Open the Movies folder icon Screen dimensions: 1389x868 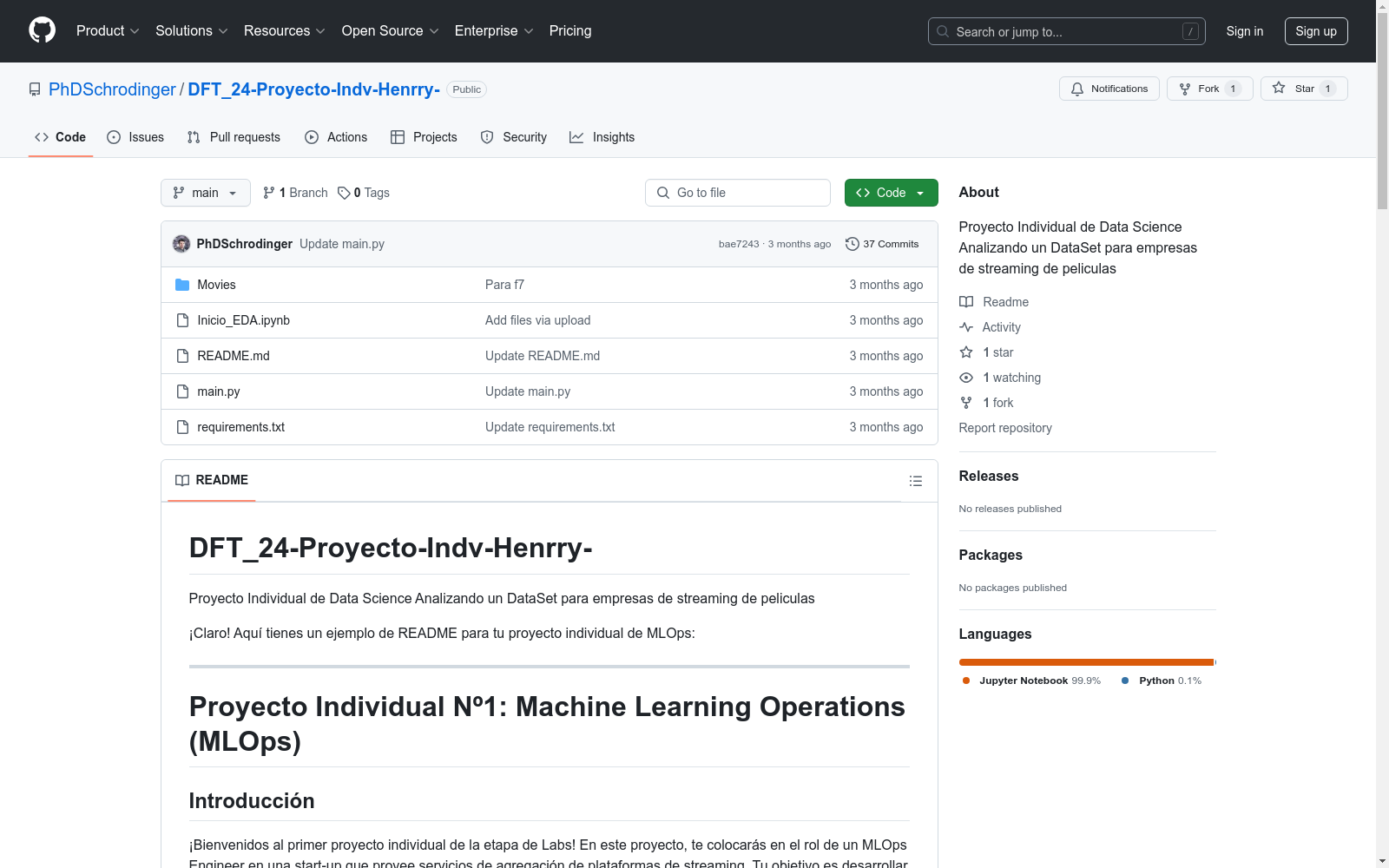pyautogui.click(x=182, y=285)
